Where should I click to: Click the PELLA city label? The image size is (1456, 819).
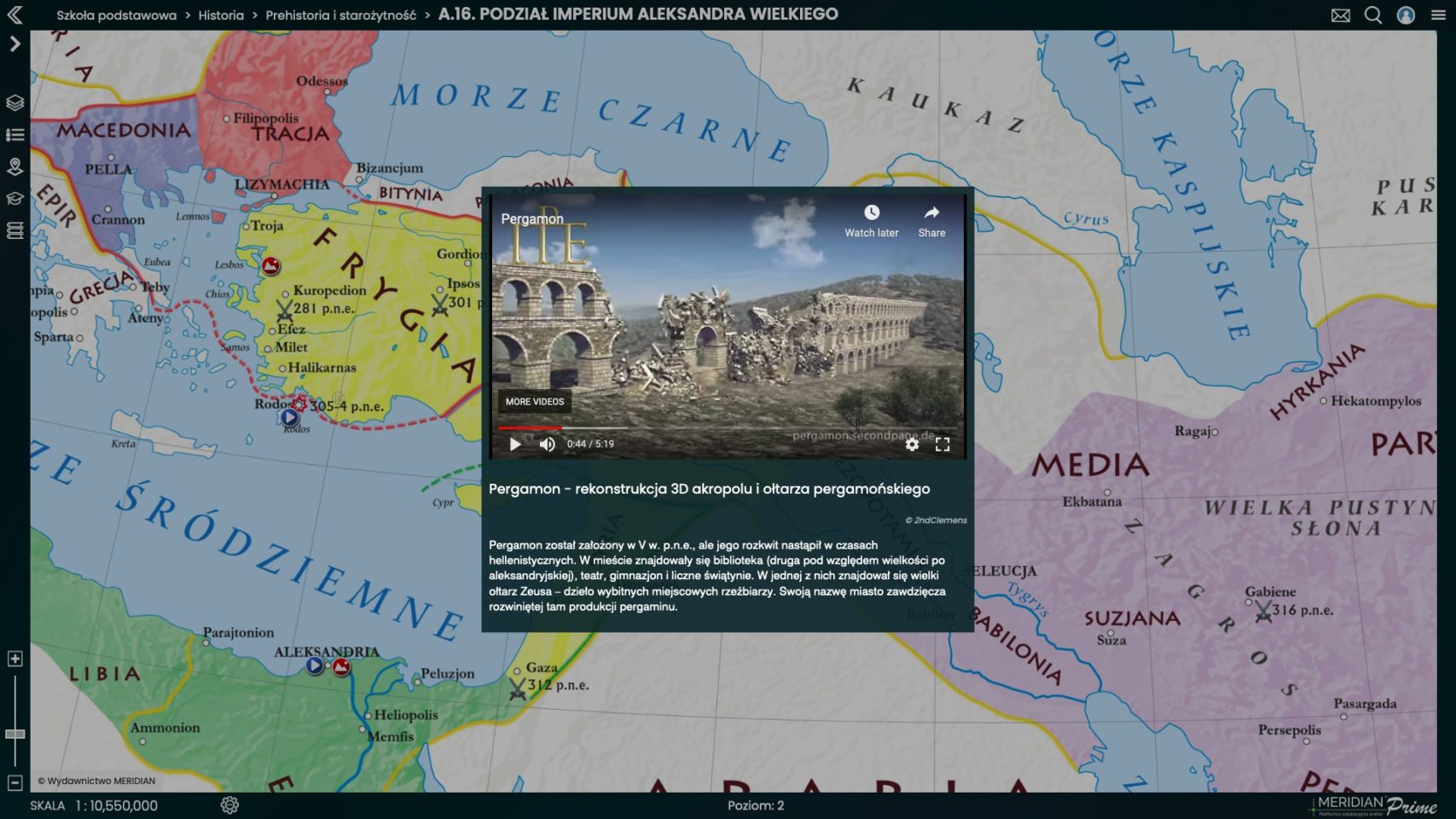click(108, 169)
